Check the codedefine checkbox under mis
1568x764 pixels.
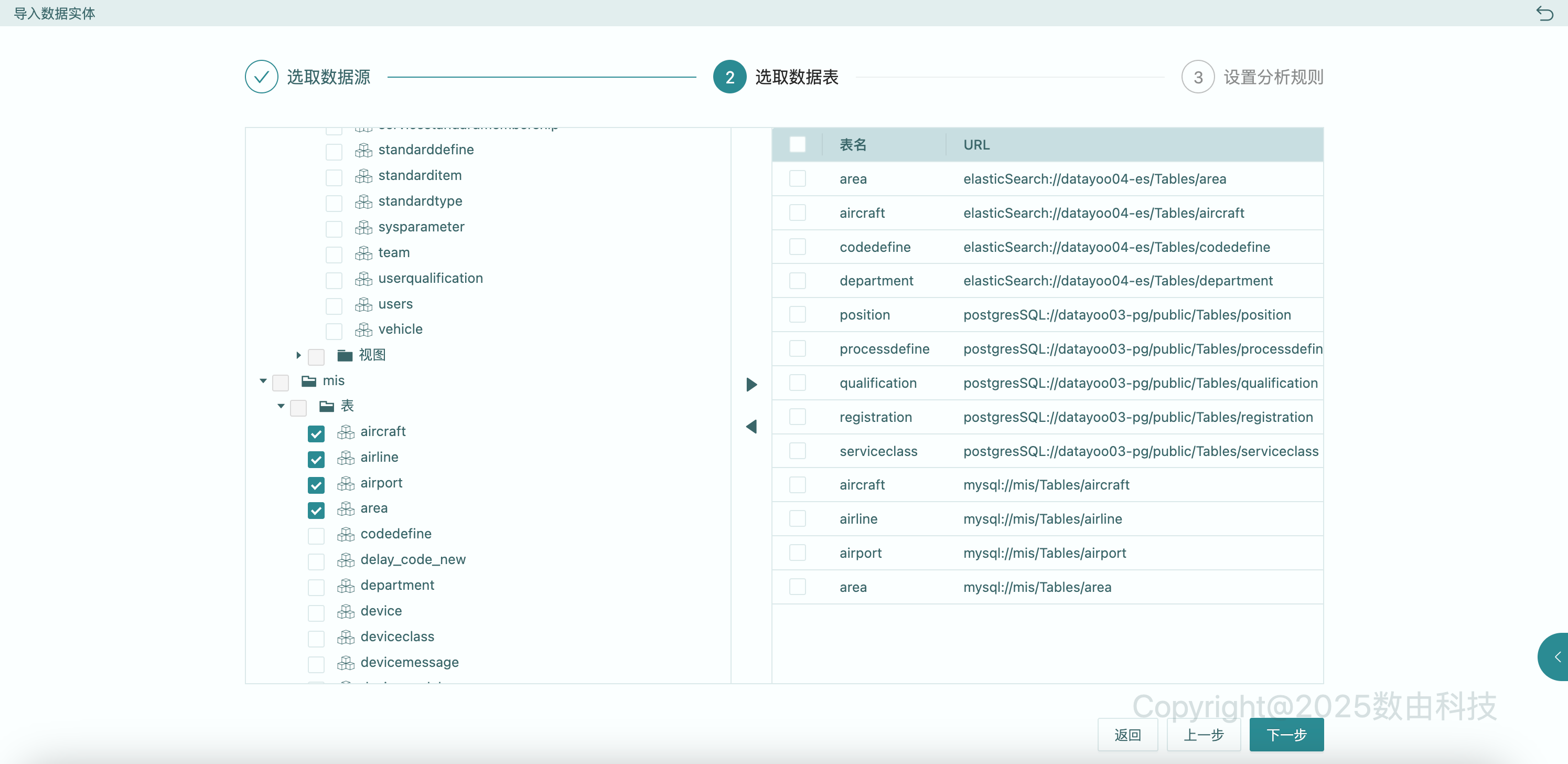316,536
